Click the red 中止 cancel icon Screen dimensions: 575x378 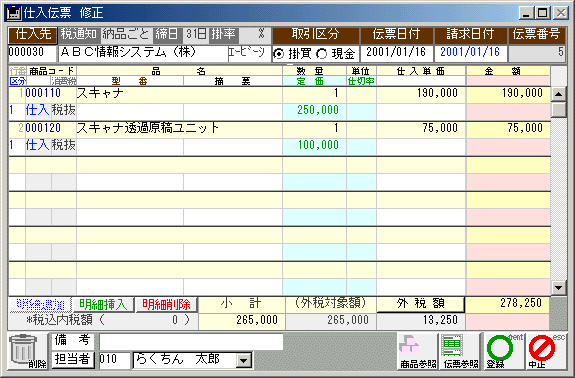coord(546,351)
